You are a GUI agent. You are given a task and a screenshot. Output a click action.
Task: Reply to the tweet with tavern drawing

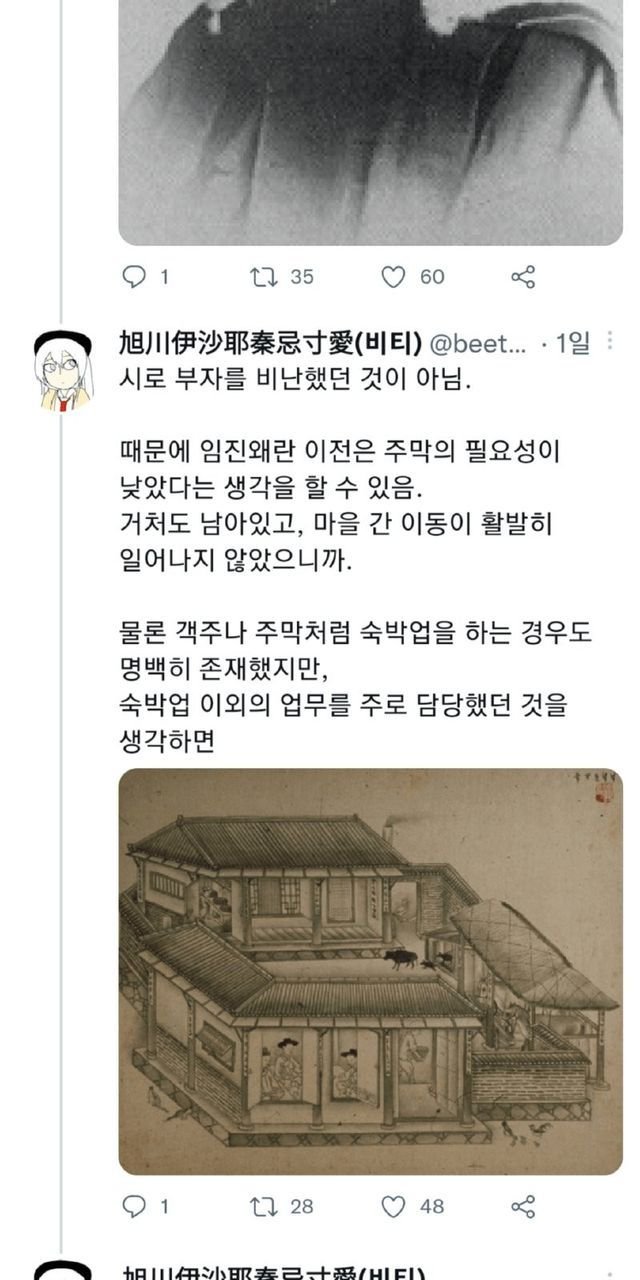coord(134,1207)
